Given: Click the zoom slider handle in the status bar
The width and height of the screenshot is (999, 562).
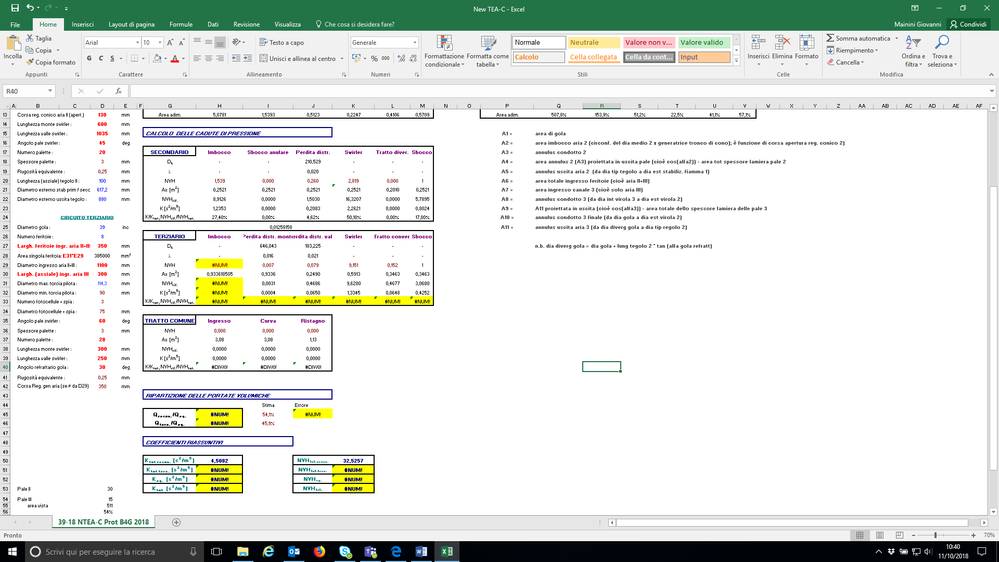Looking at the screenshot, I should coord(935,535).
